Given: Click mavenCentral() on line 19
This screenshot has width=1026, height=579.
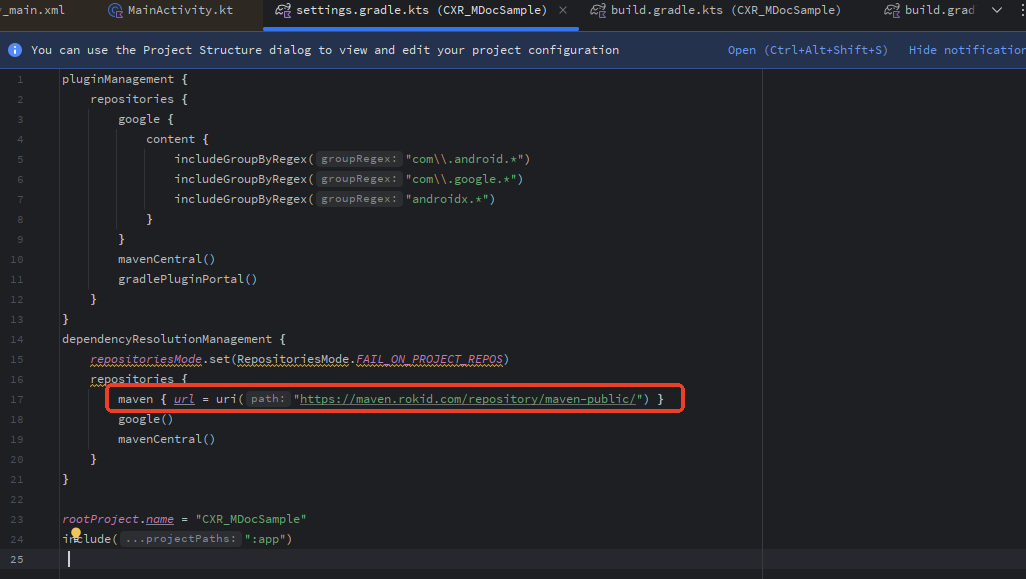Looking at the screenshot, I should tap(166, 440).
